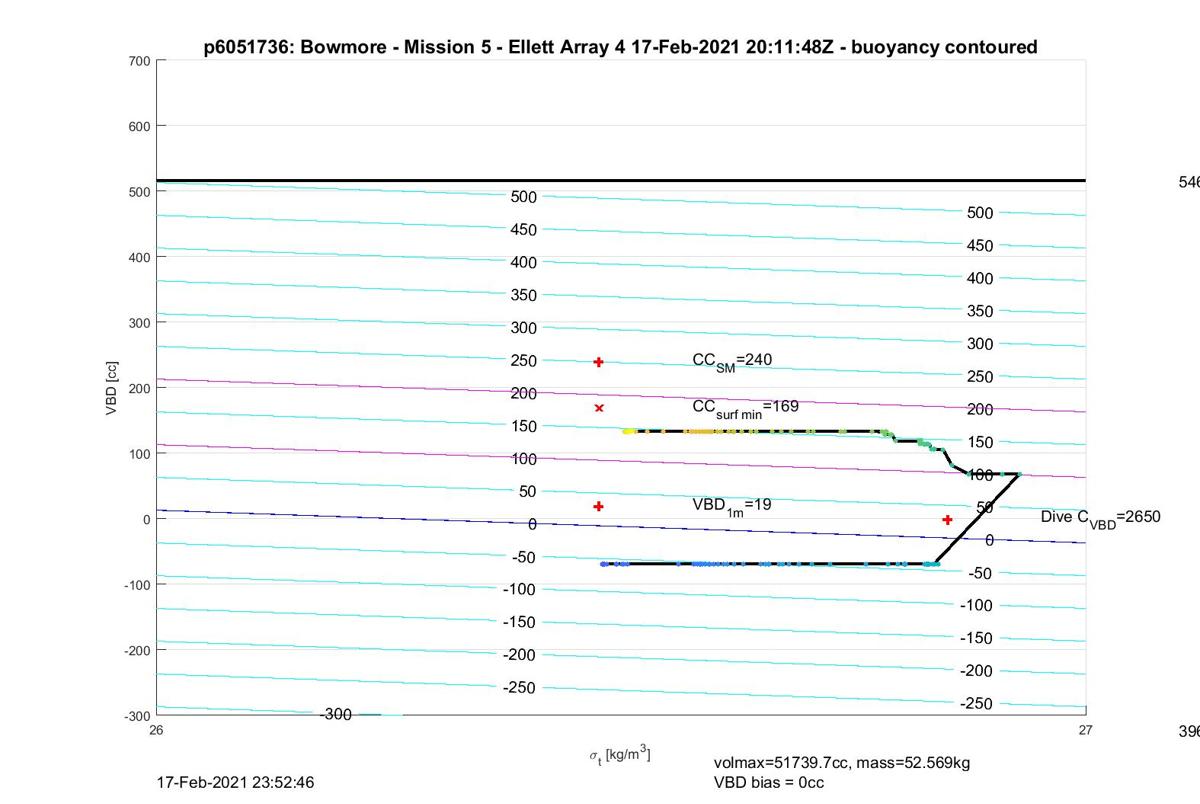Click the VBD_1m=19 annotation
1200x804 pixels.
[732, 506]
